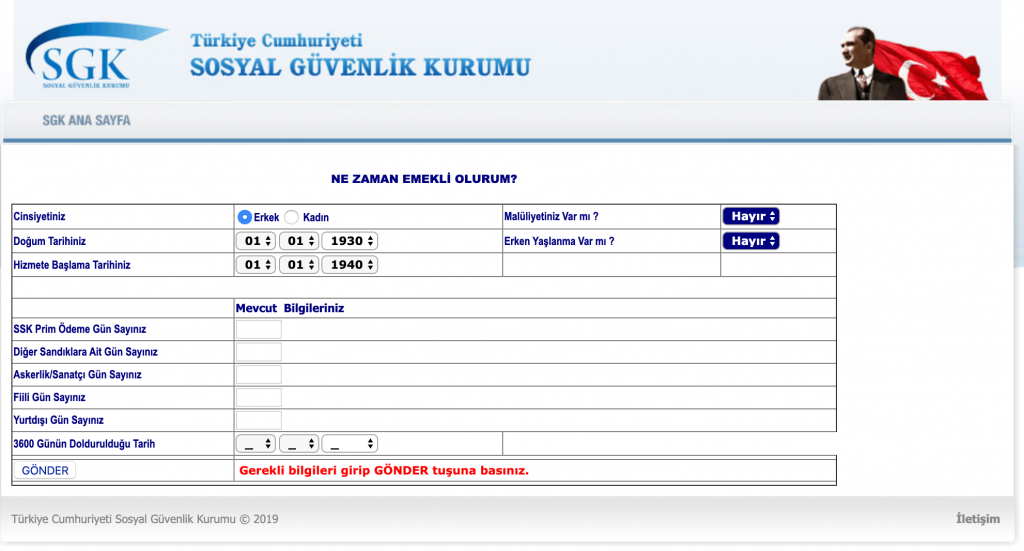Click the Doğum Tarihiniz label

pos(50,242)
